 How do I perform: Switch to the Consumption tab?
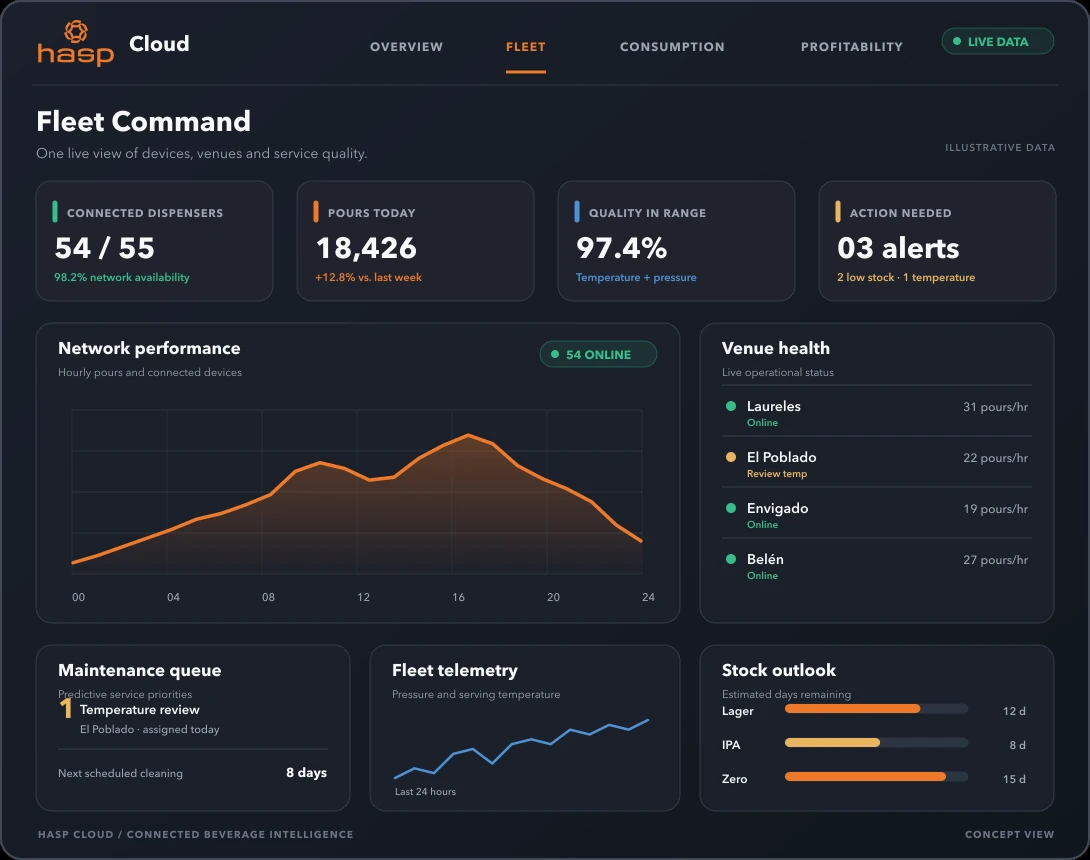click(x=672, y=47)
